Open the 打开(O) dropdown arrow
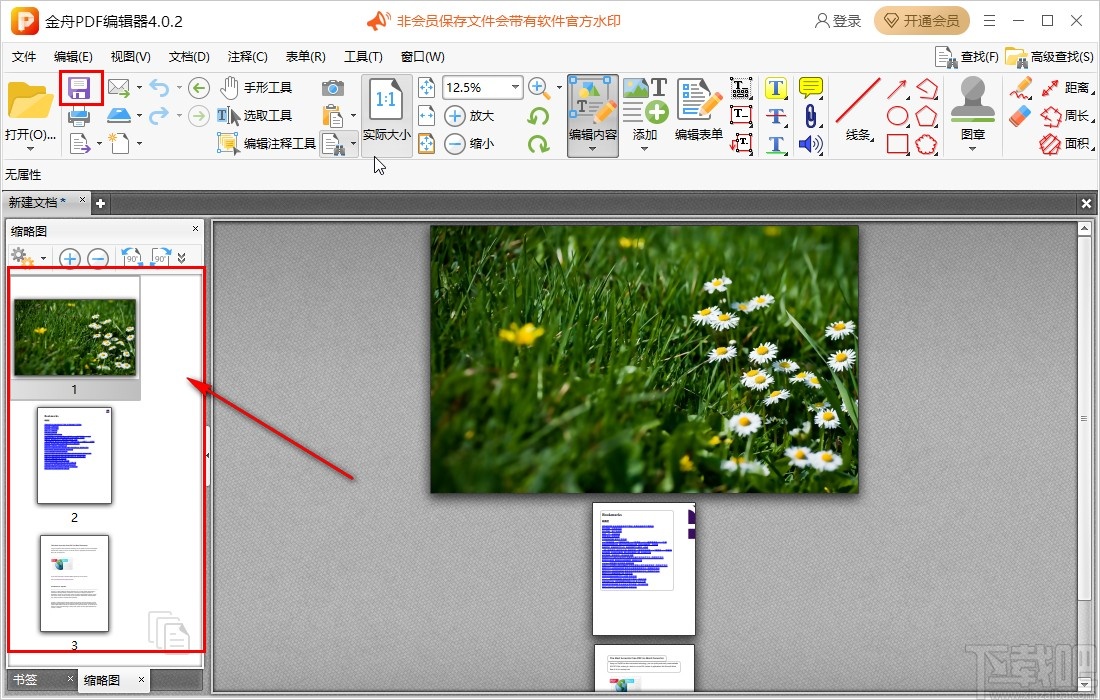 point(30,149)
